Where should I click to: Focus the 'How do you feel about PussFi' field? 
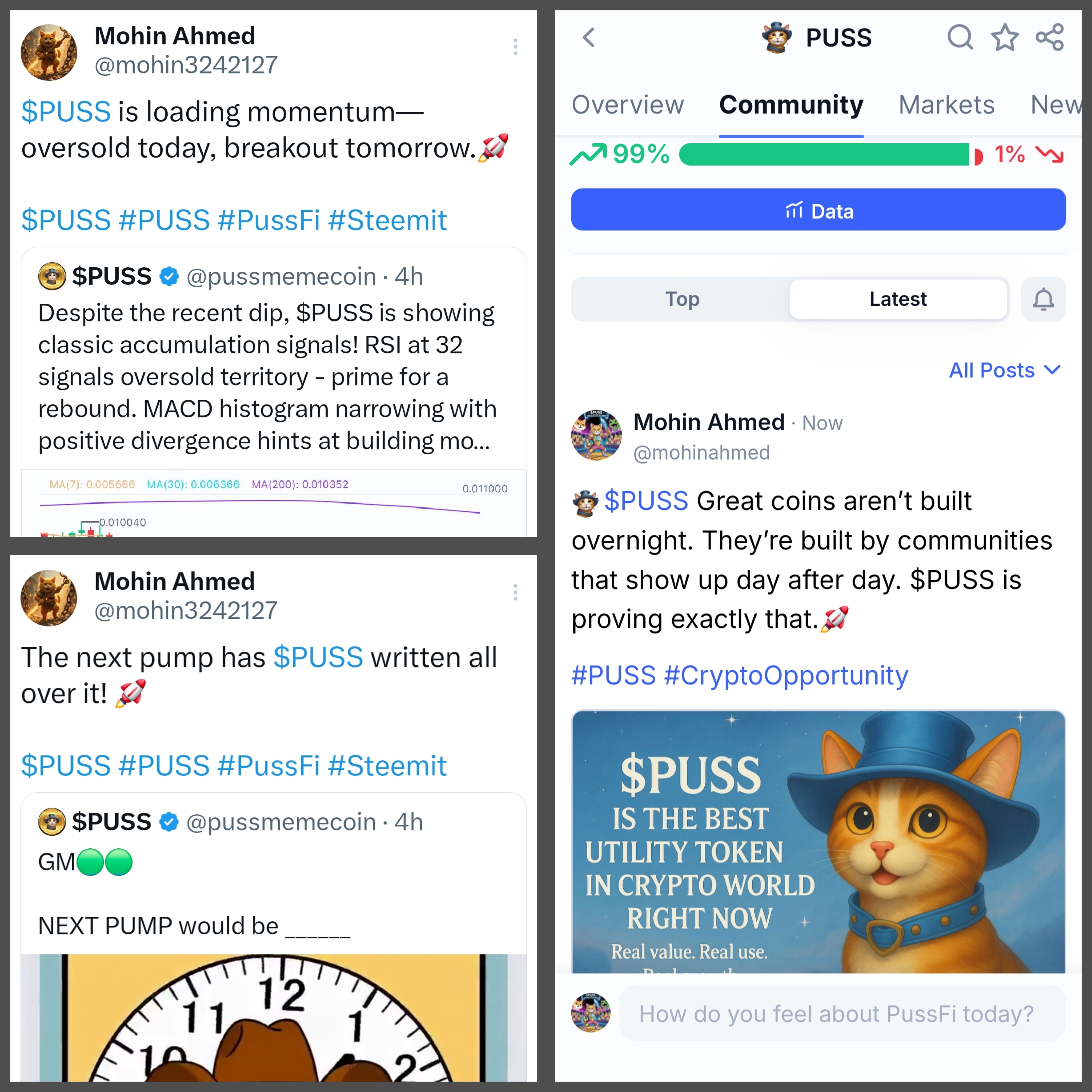click(x=842, y=1013)
